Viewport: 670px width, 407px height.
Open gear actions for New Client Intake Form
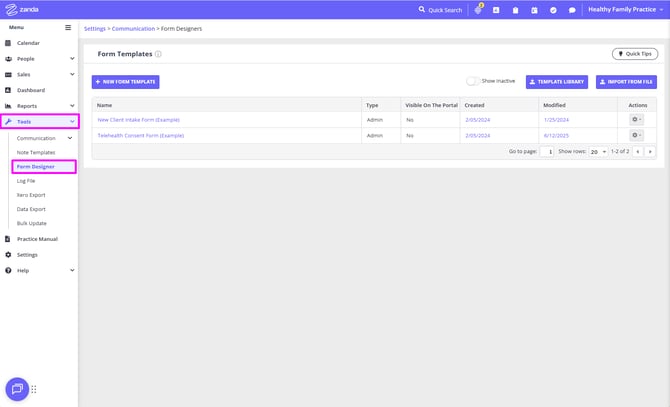click(x=637, y=120)
